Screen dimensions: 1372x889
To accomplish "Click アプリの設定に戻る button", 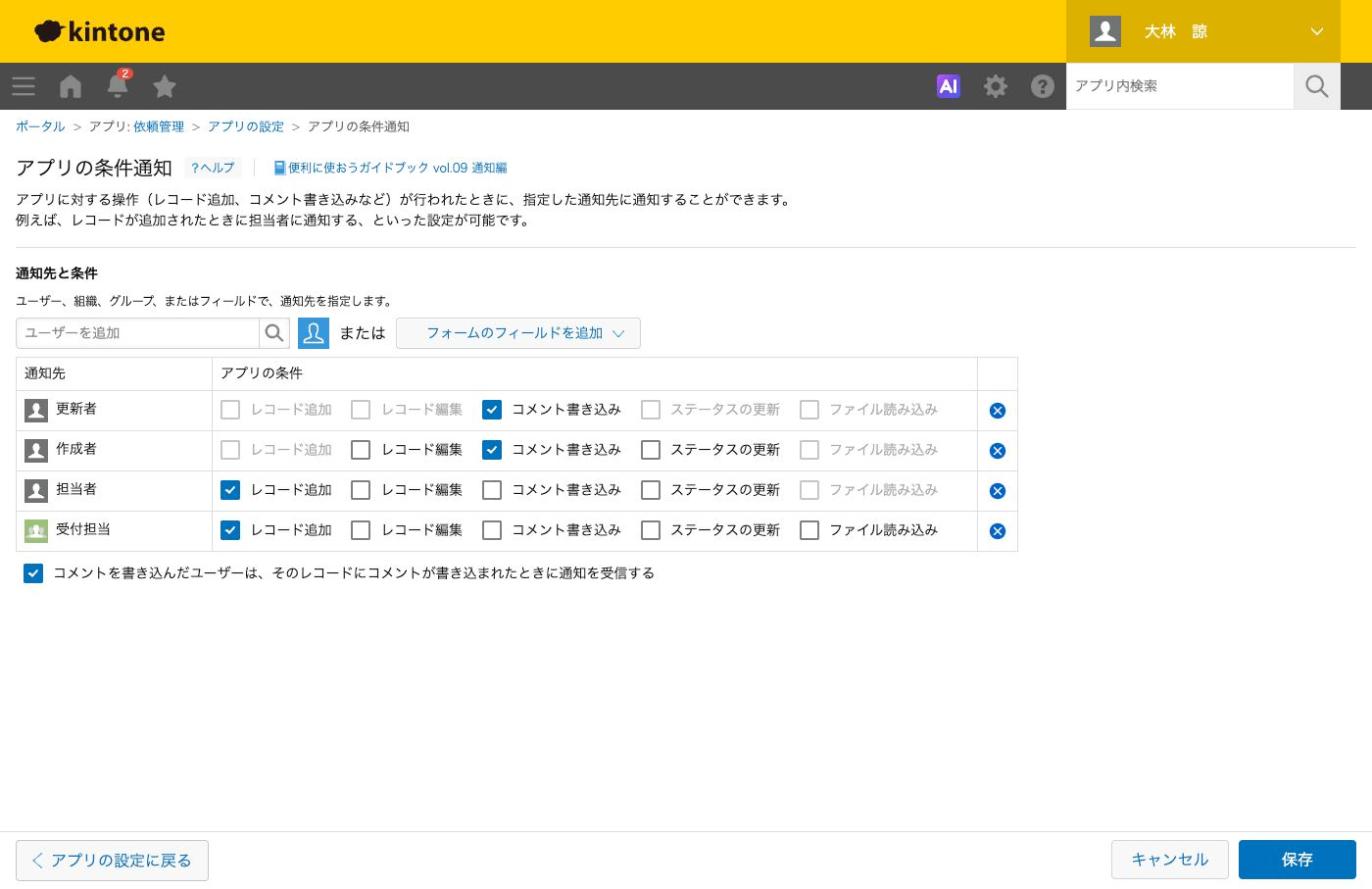I will coord(112,860).
